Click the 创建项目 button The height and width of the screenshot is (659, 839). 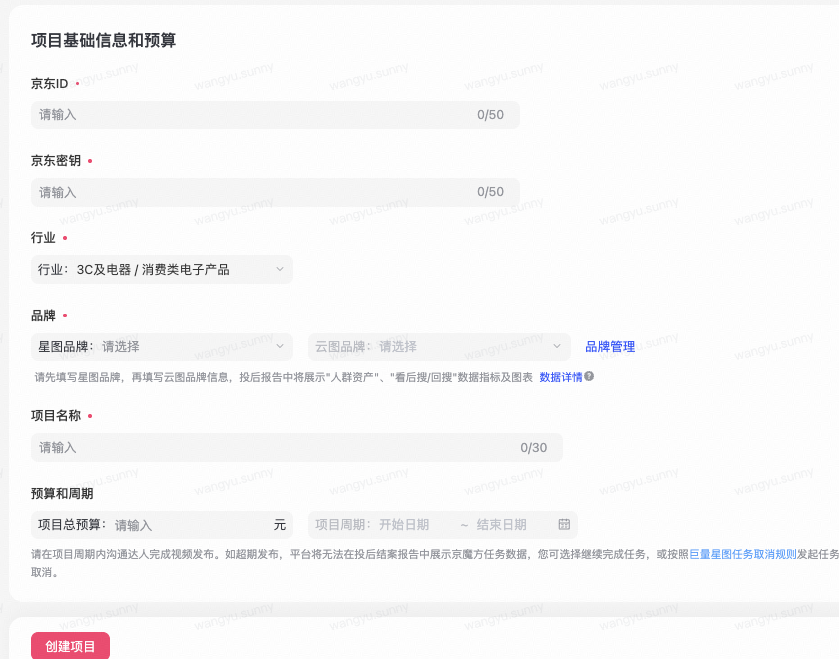tap(70, 646)
